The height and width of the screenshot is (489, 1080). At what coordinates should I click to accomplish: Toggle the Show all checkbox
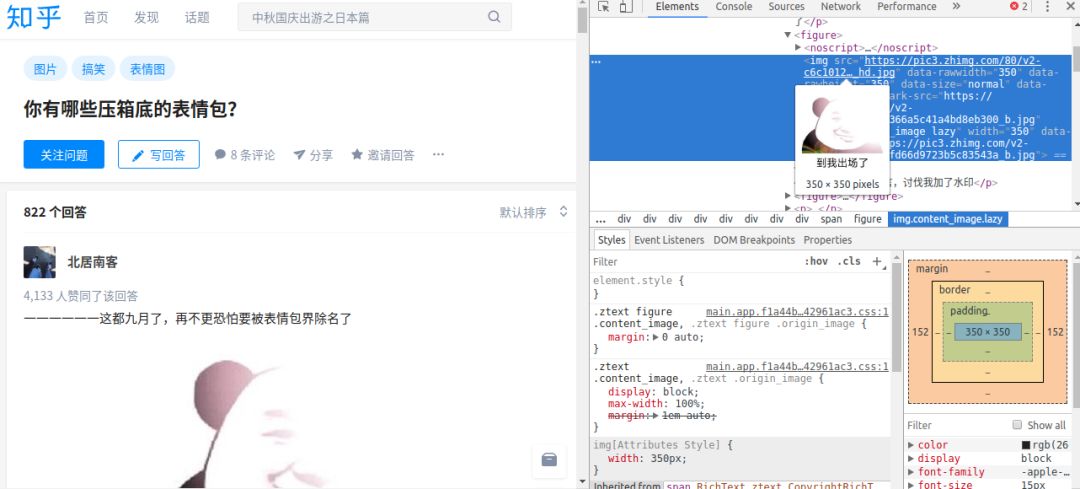1017,425
